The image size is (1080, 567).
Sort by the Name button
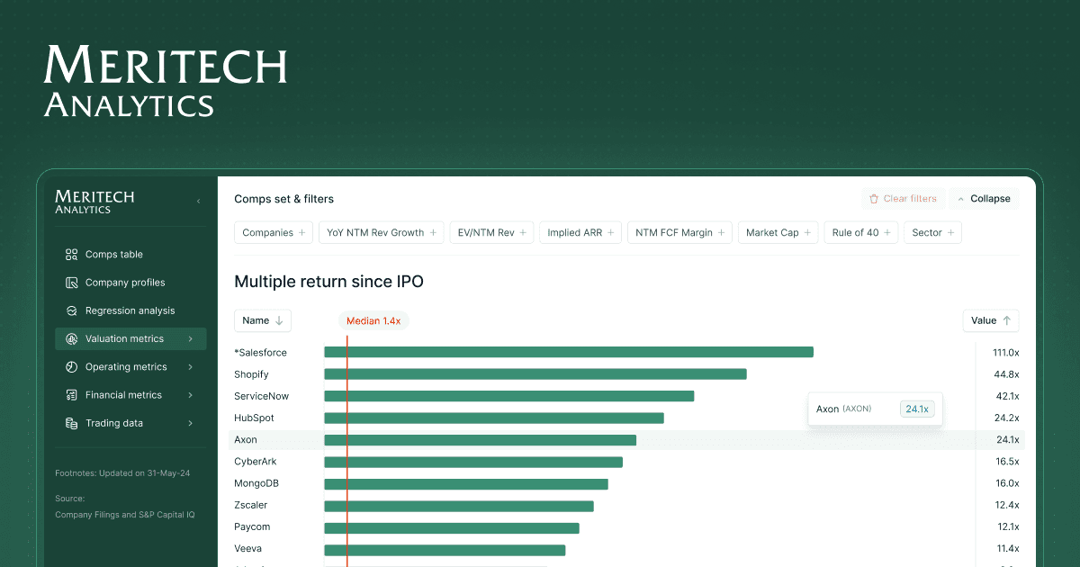[x=262, y=320]
